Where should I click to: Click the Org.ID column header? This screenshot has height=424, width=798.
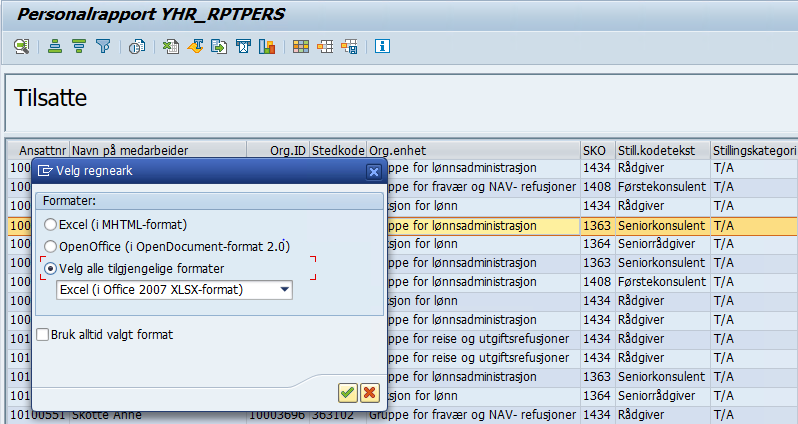coord(279,151)
